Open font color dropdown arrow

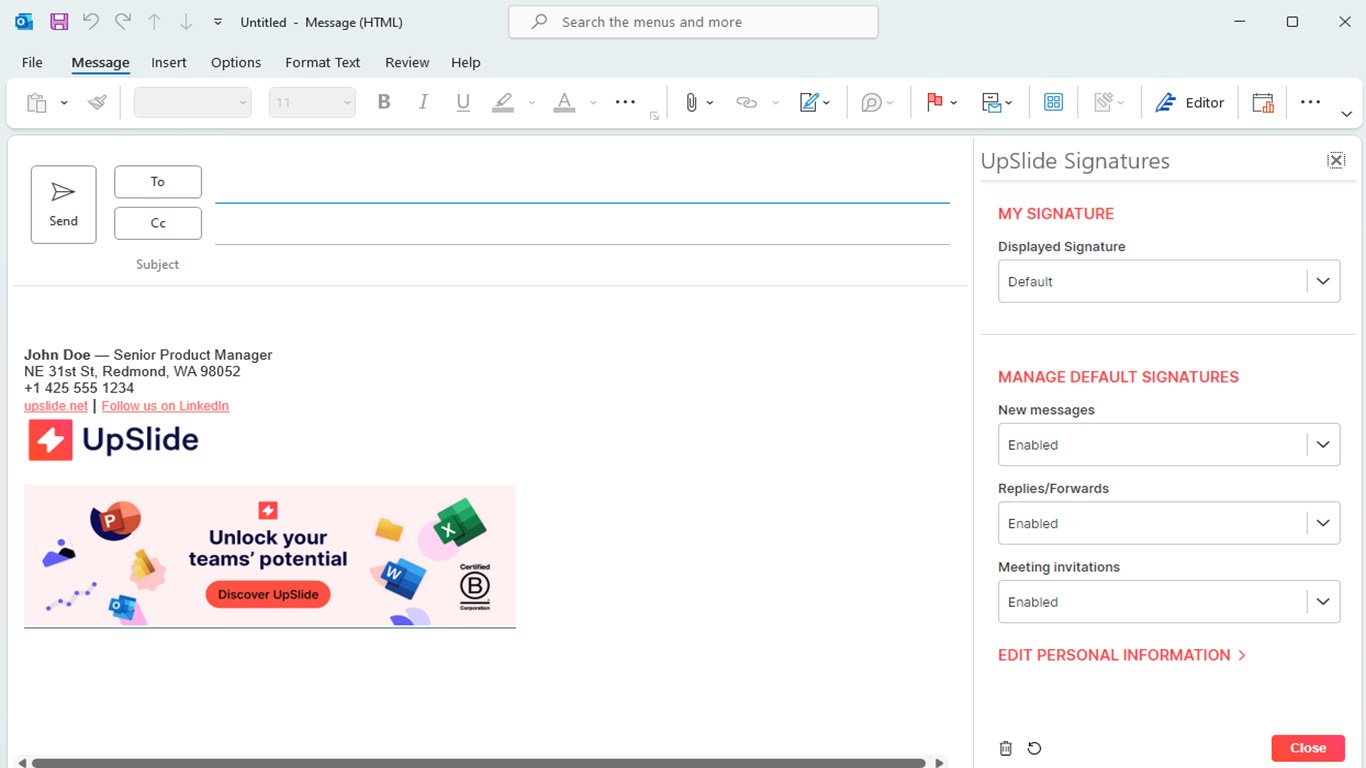click(593, 103)
